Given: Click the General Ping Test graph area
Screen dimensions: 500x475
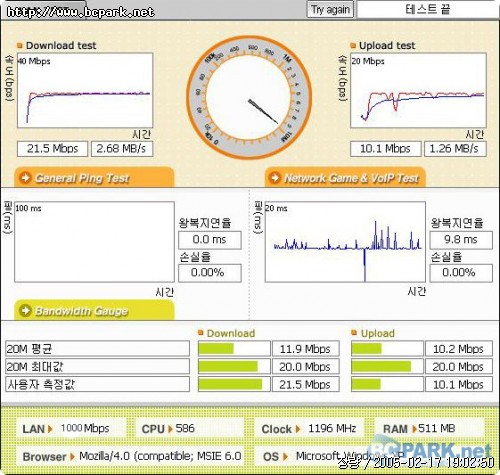Looking at the screenshot, I should click(x=94, y=242).
